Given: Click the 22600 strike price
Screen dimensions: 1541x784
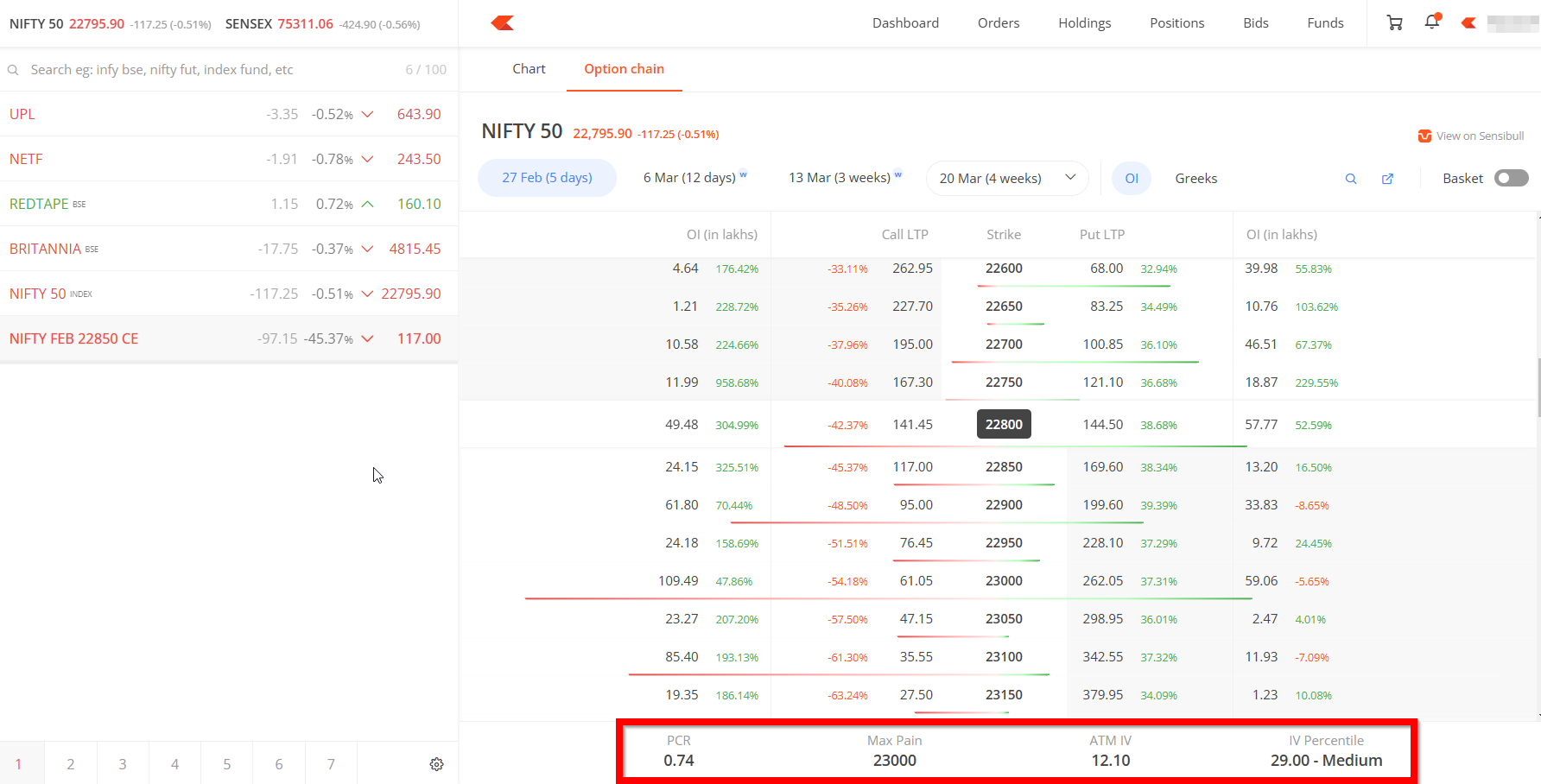Looking at the screenshot, I should point(1004,269).
